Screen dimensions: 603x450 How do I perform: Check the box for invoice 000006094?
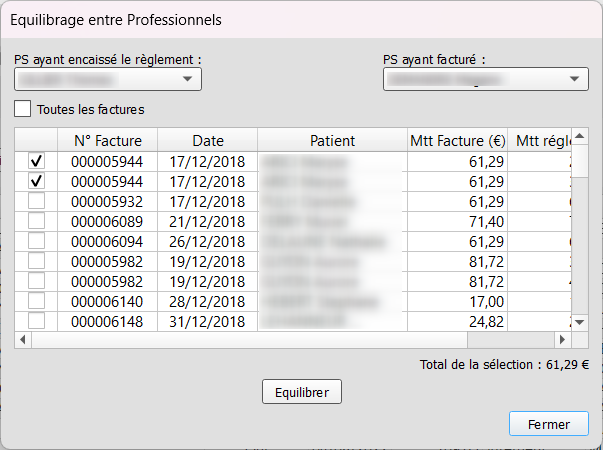coord(37,241)
